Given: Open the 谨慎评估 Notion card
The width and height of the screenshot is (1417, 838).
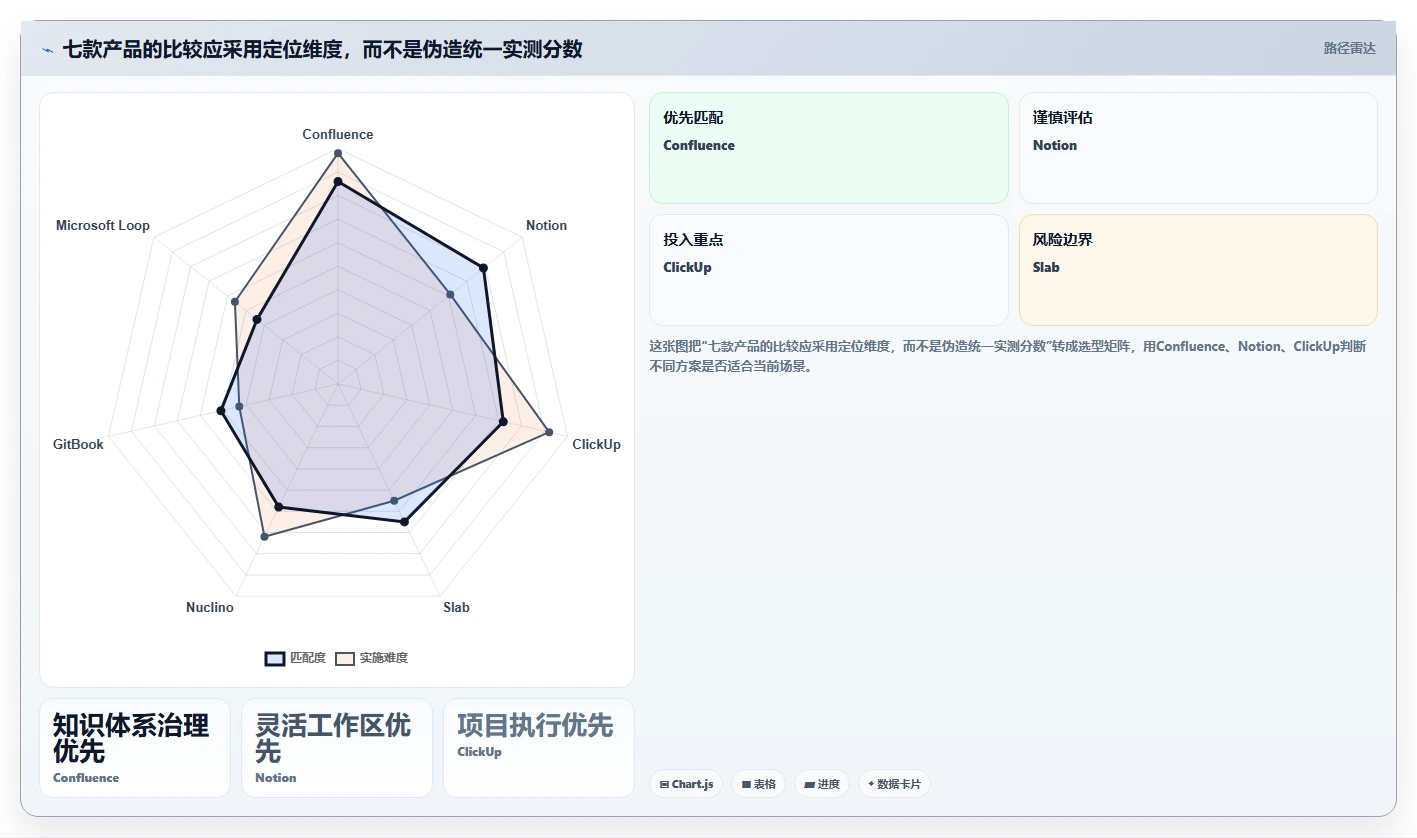Looking at the screenshot, I should point(1198,148).
